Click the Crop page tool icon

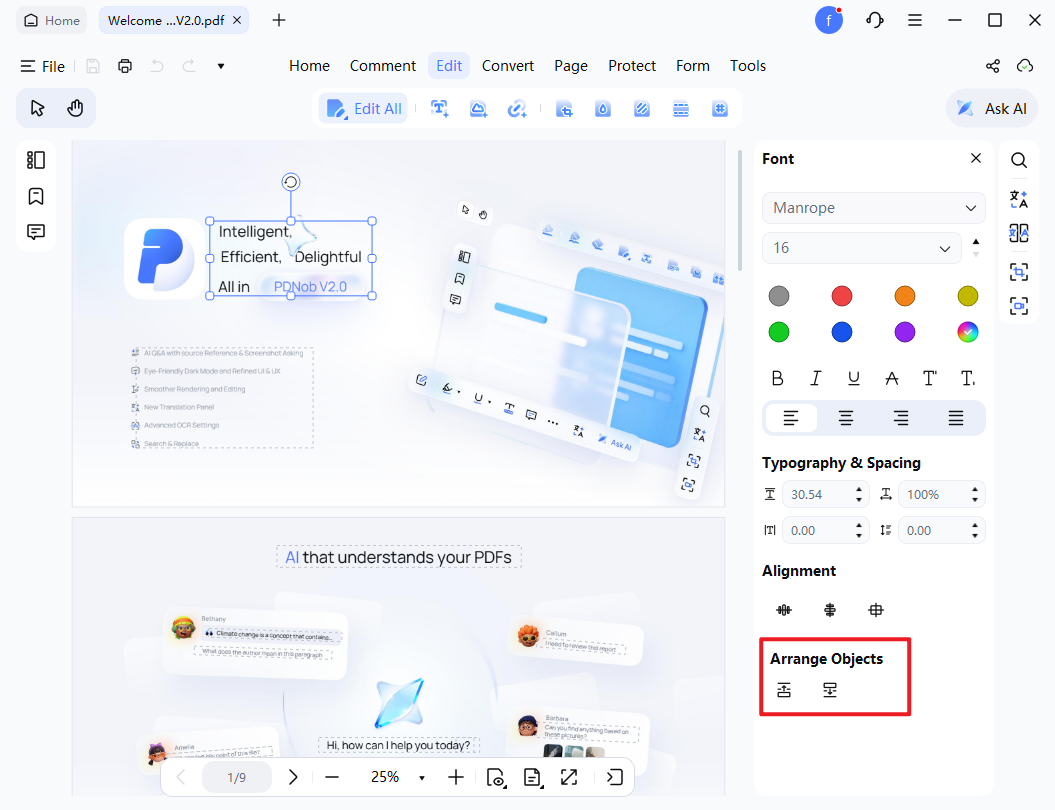(564, 109)
